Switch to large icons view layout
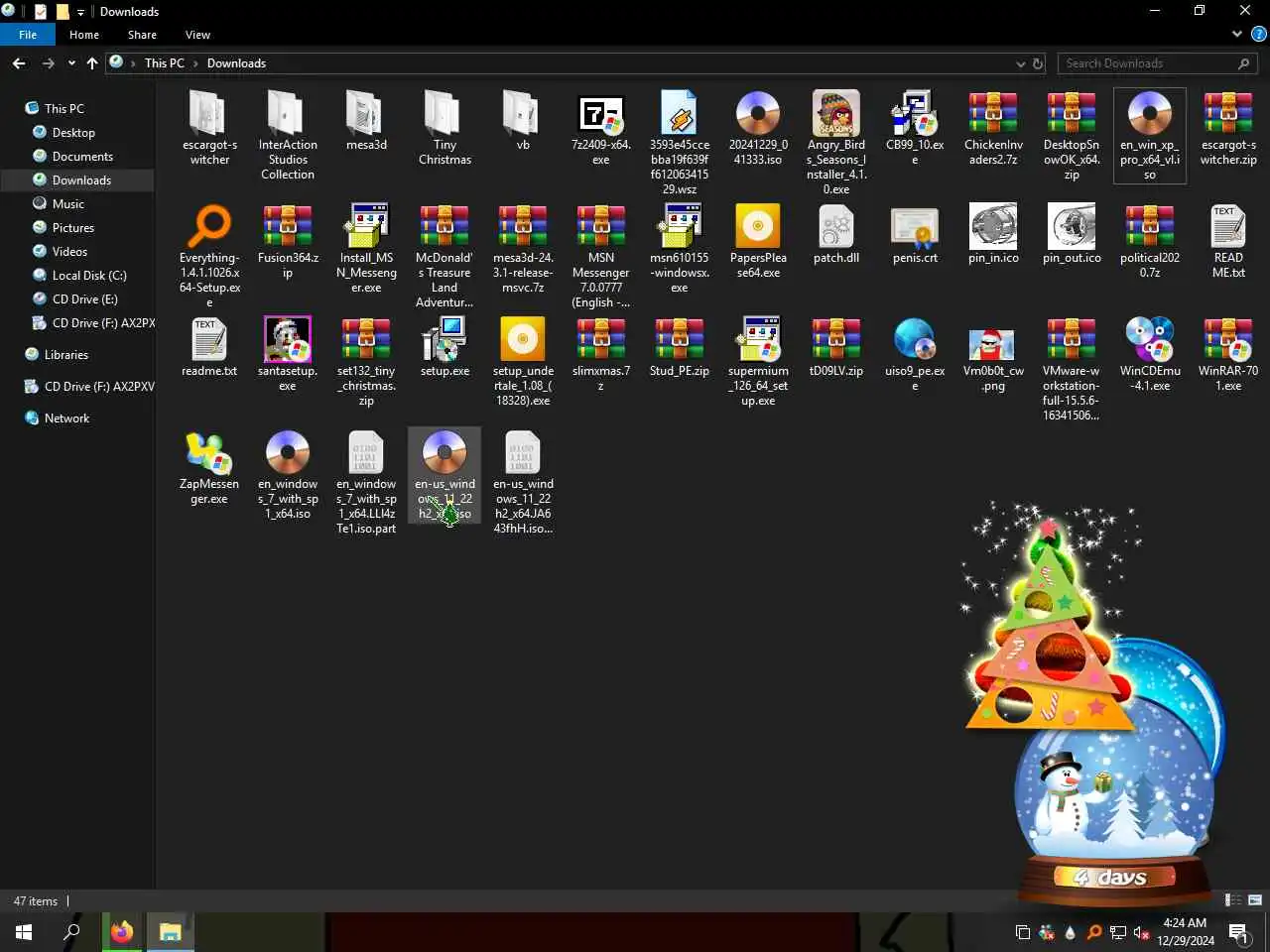Viewport: 1270px width, 952px height. click(x=1255, y=900)
